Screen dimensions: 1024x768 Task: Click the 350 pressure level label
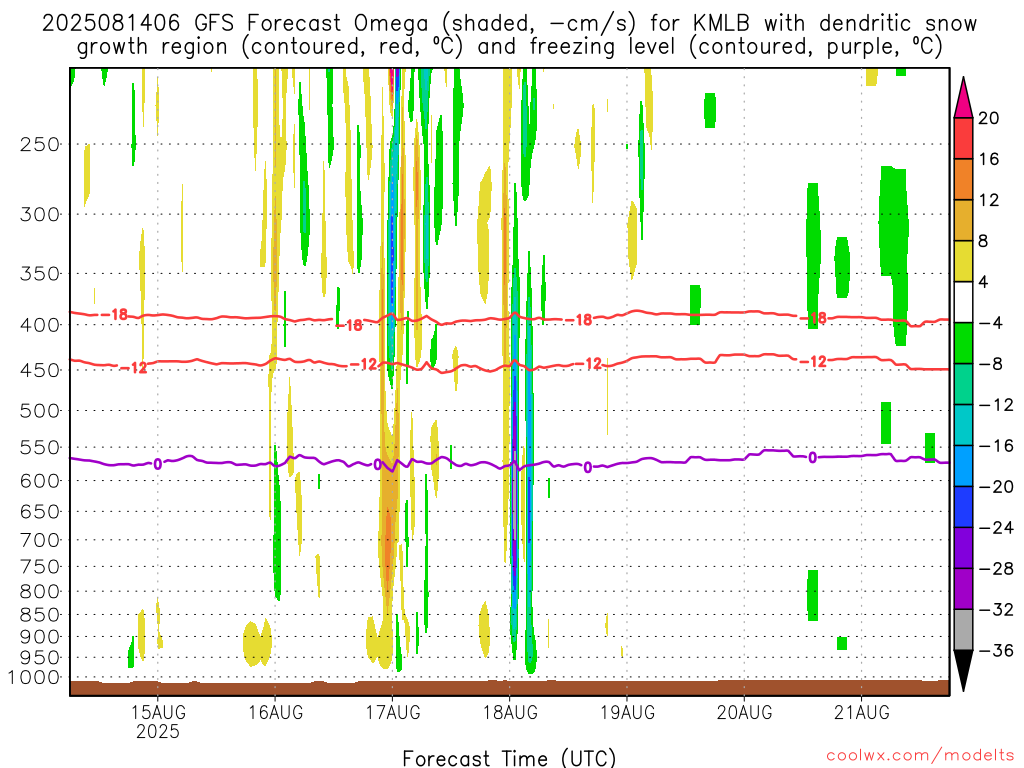click(x=40, y=274)
